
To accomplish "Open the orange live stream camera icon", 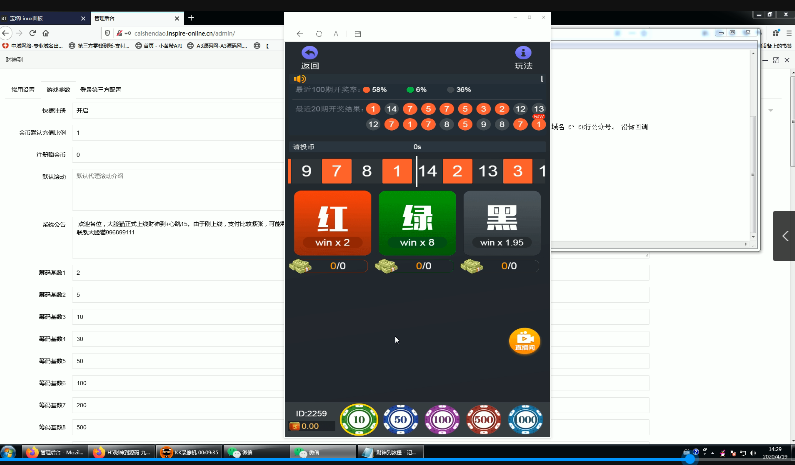I will tap(524, 340).
